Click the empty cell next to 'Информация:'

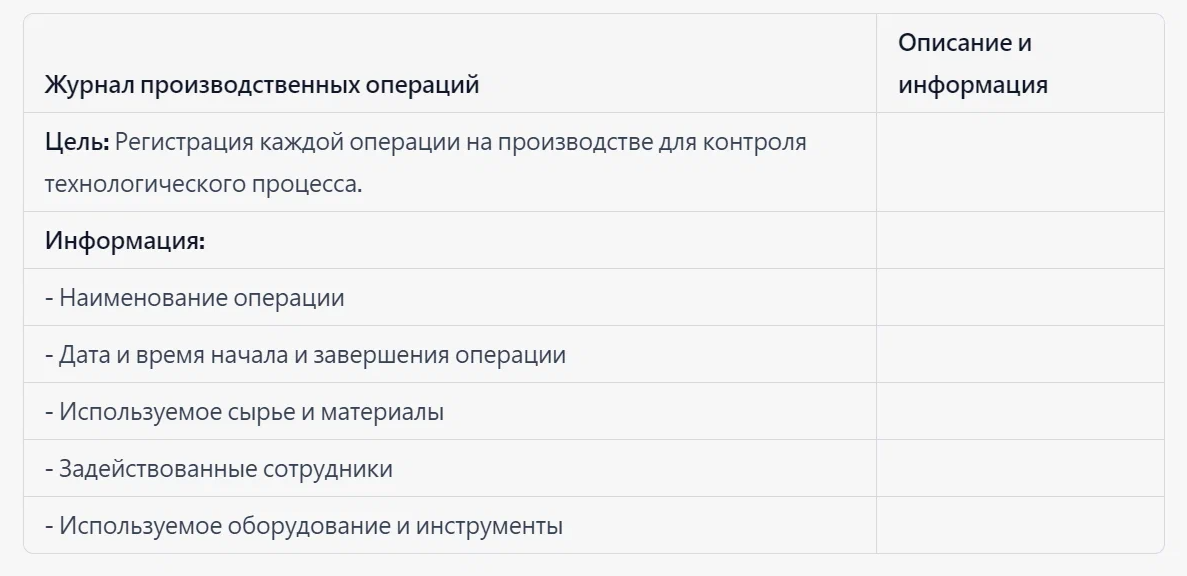(x=1020, y=240)
